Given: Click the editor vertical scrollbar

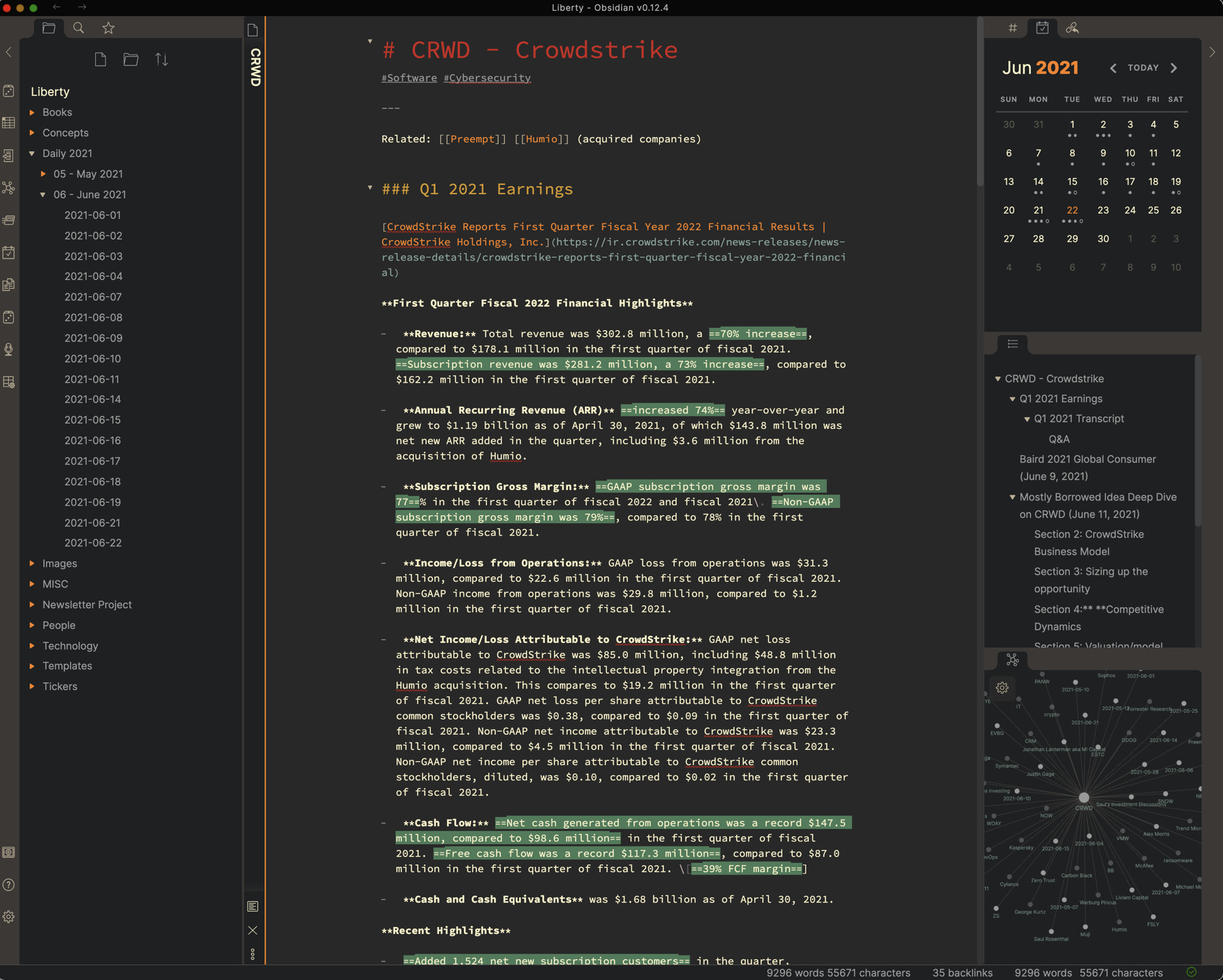Looking at the screenshot, I should point(980,102).
